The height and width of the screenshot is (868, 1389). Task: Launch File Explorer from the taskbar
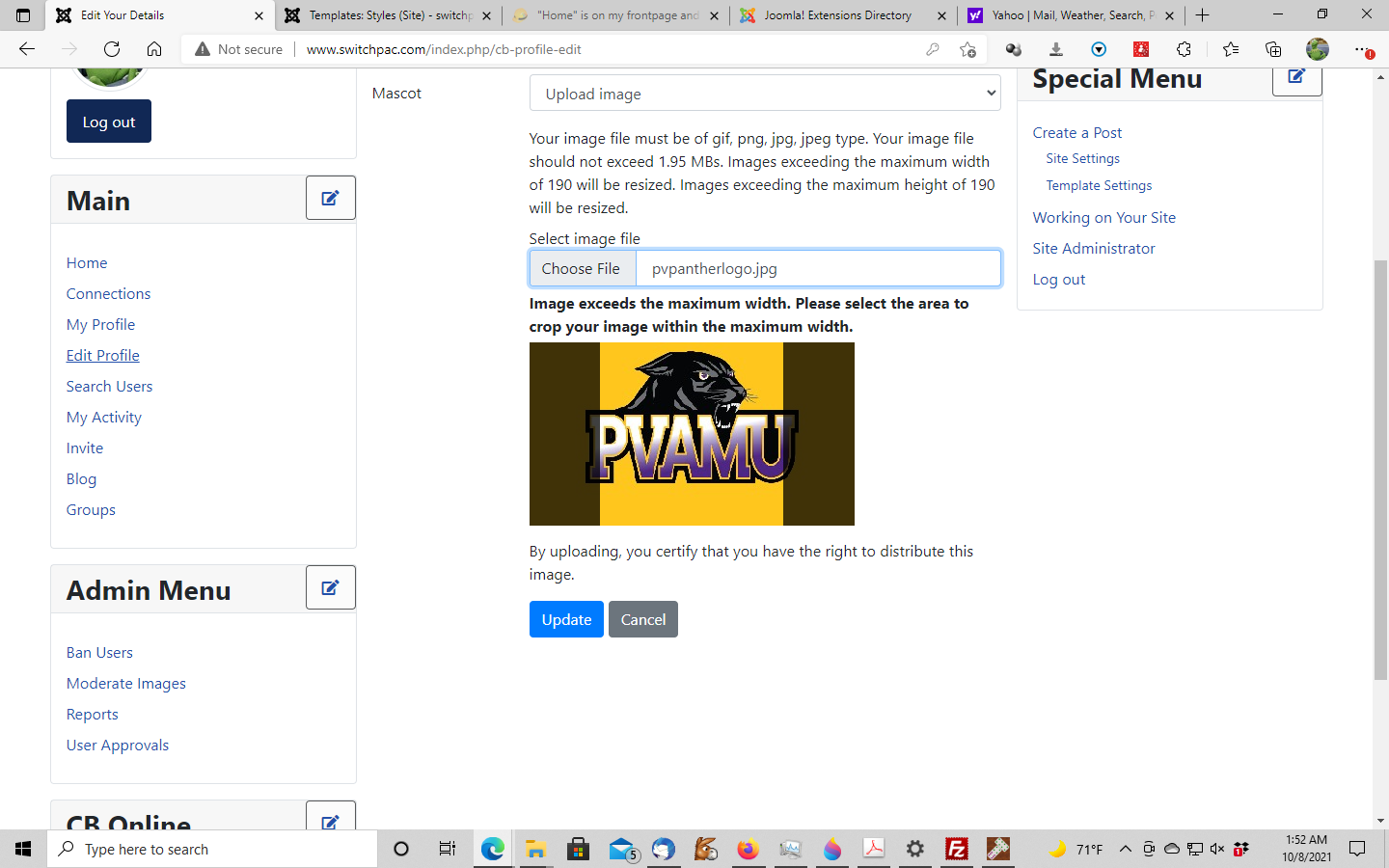[535, 849]
